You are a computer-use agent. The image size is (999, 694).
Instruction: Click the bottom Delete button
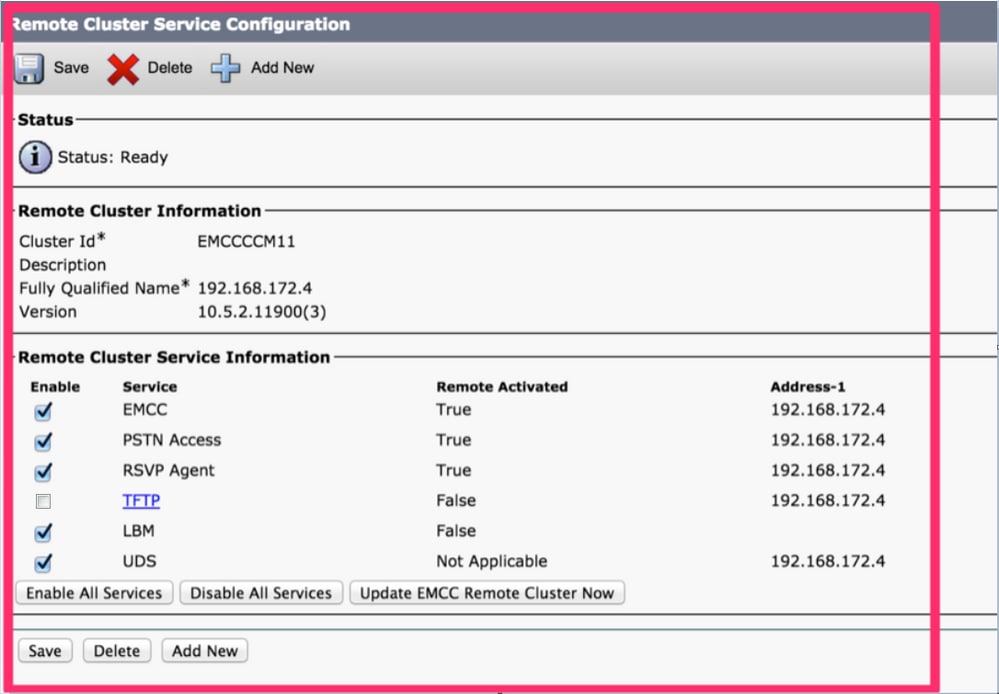[x=117, y=651]
